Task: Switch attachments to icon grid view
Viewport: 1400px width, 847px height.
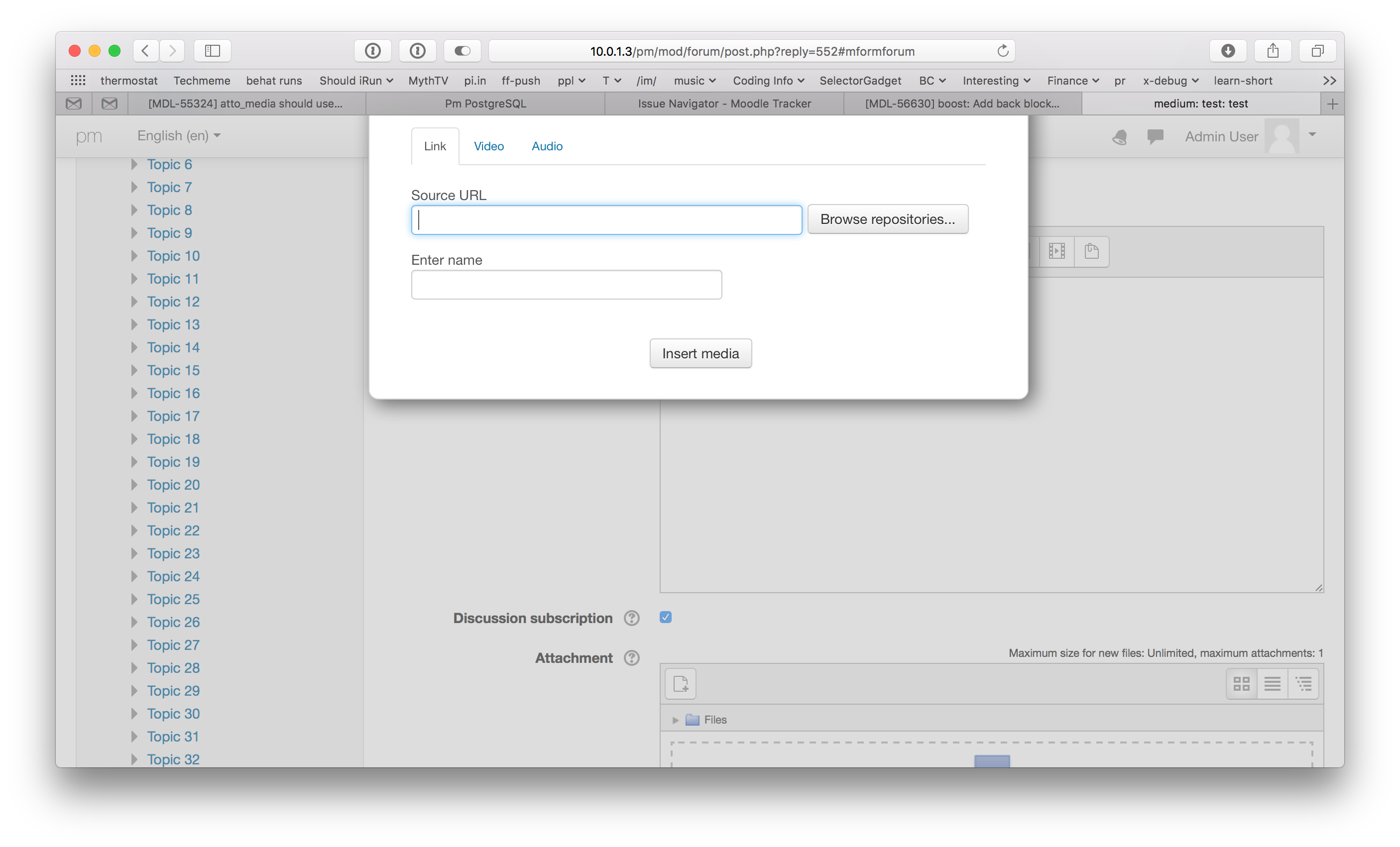Action: 1242,683
